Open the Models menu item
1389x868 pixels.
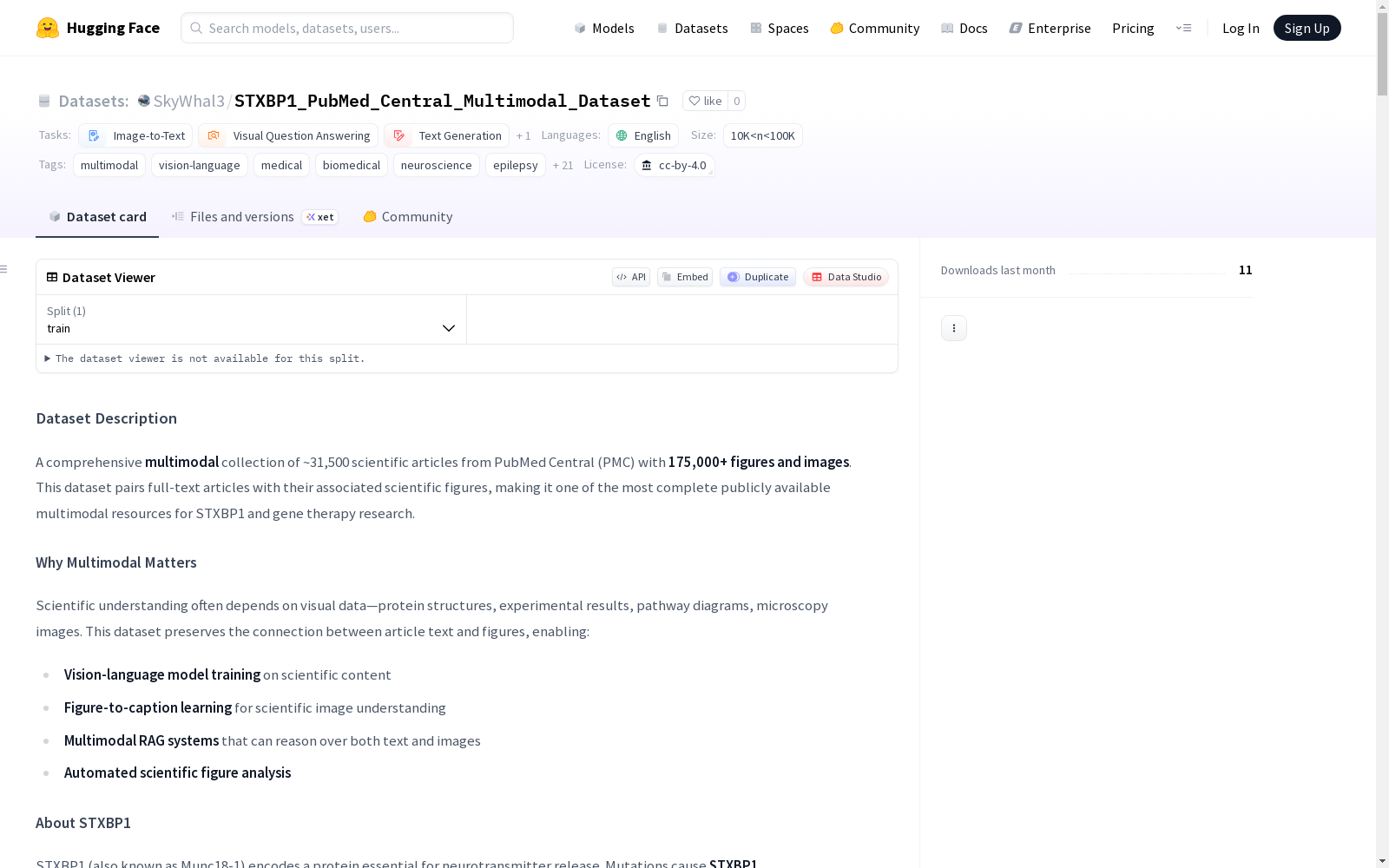(604, 28)
